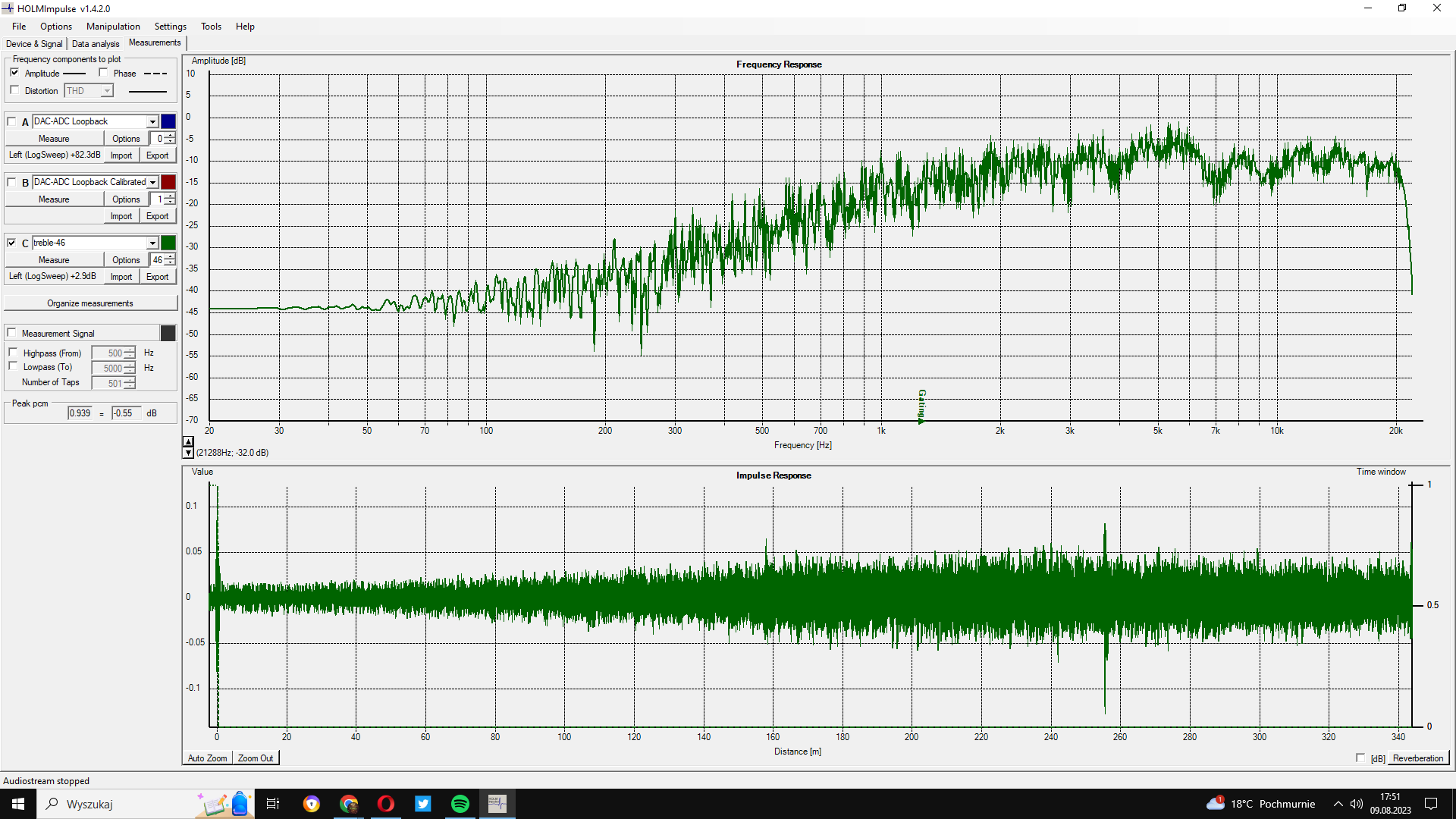Open Chrome from the taskbar

point(349,804)
